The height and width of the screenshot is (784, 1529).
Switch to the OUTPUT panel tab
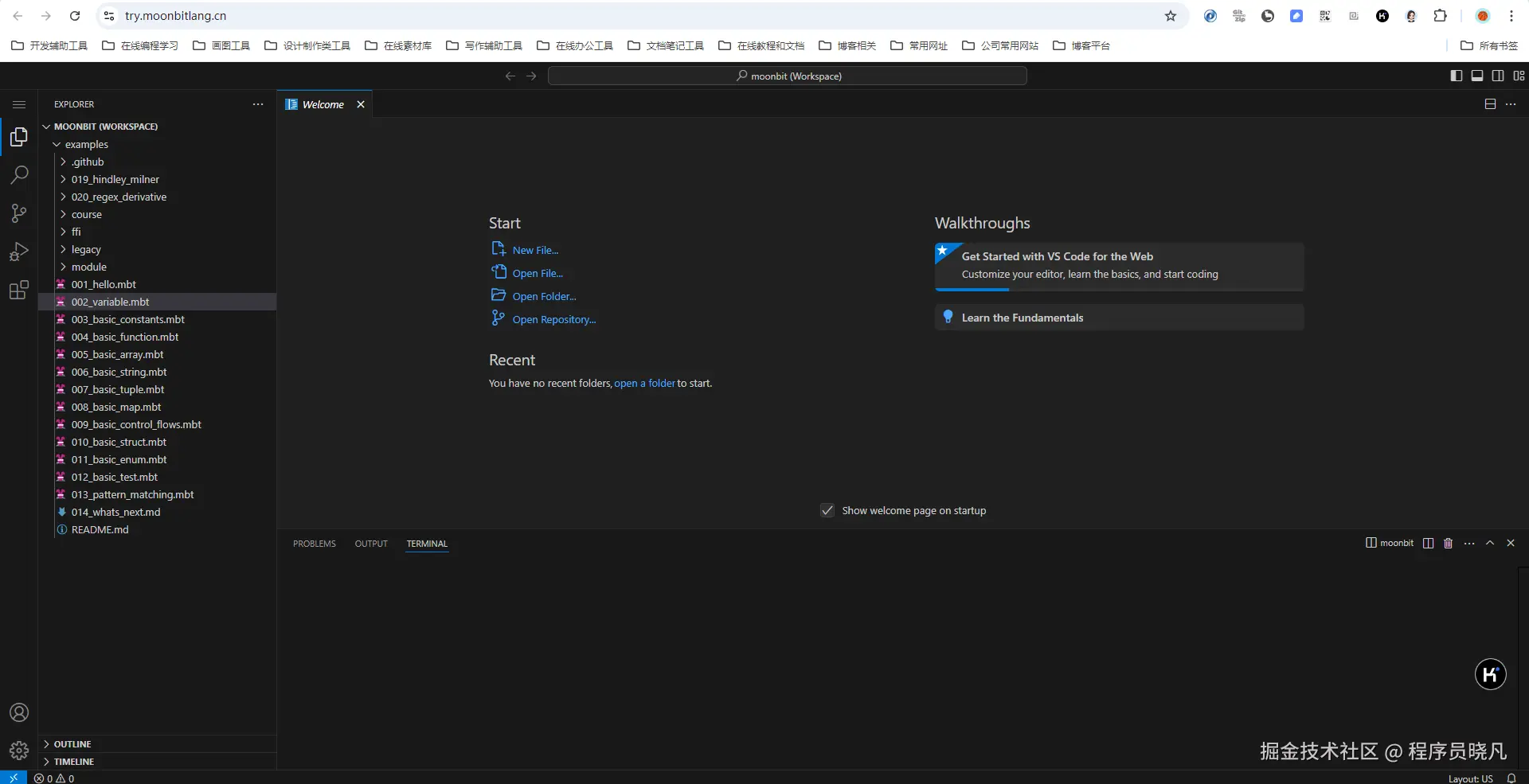point(371,544)
